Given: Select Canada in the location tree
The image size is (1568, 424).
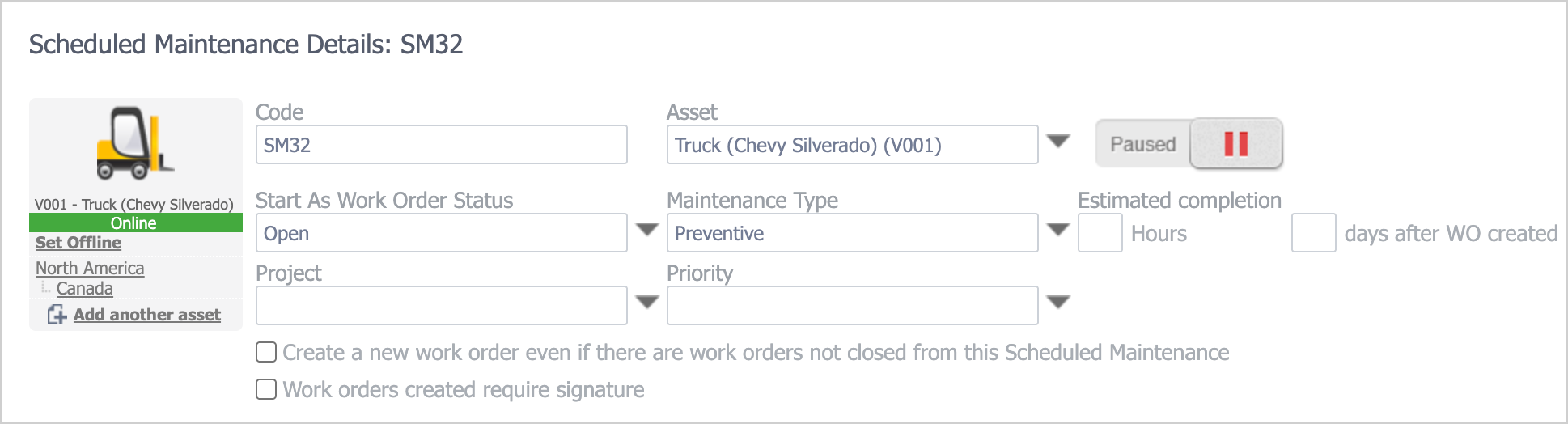Looking at the screenshot, I should tap(84, 289).
